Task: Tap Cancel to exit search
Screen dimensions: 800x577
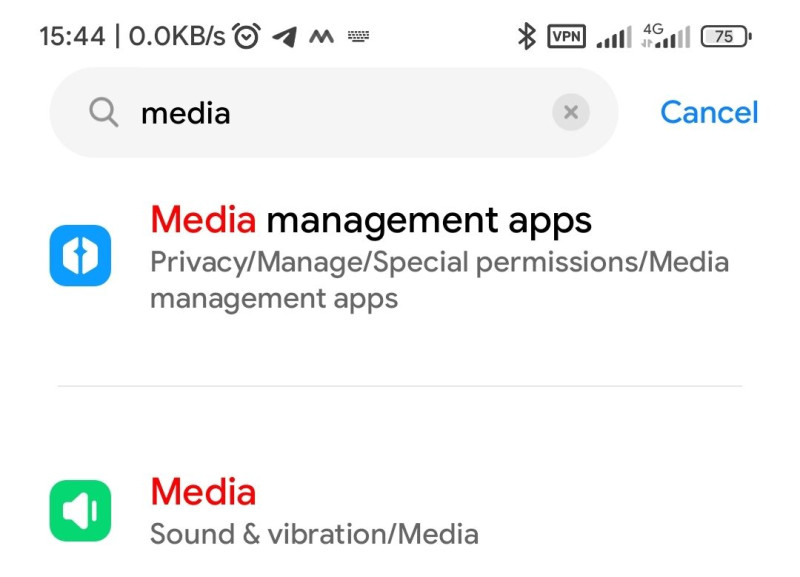Action: (709, 112)
